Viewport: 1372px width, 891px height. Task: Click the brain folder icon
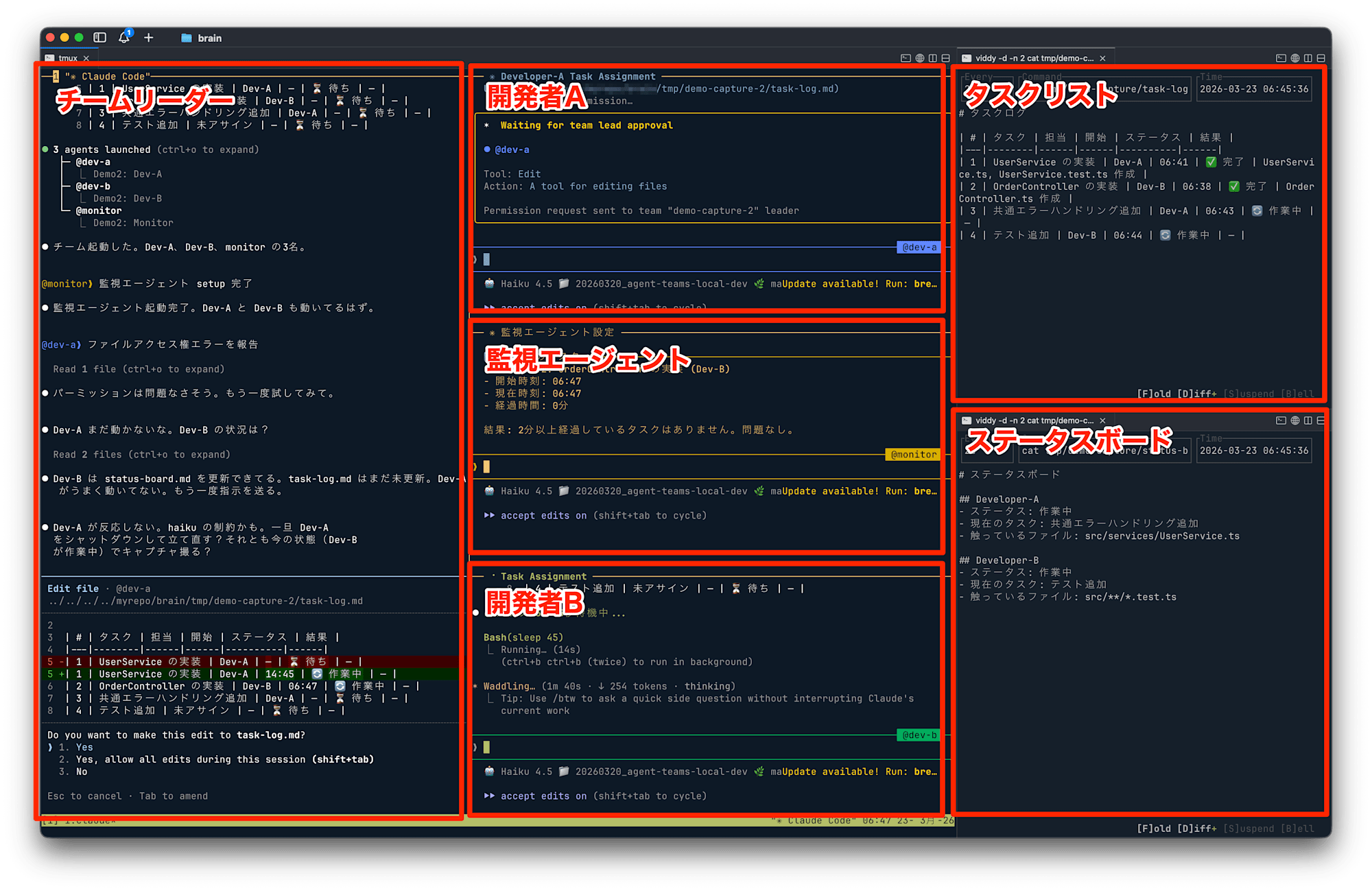click(x=186, y=38)
